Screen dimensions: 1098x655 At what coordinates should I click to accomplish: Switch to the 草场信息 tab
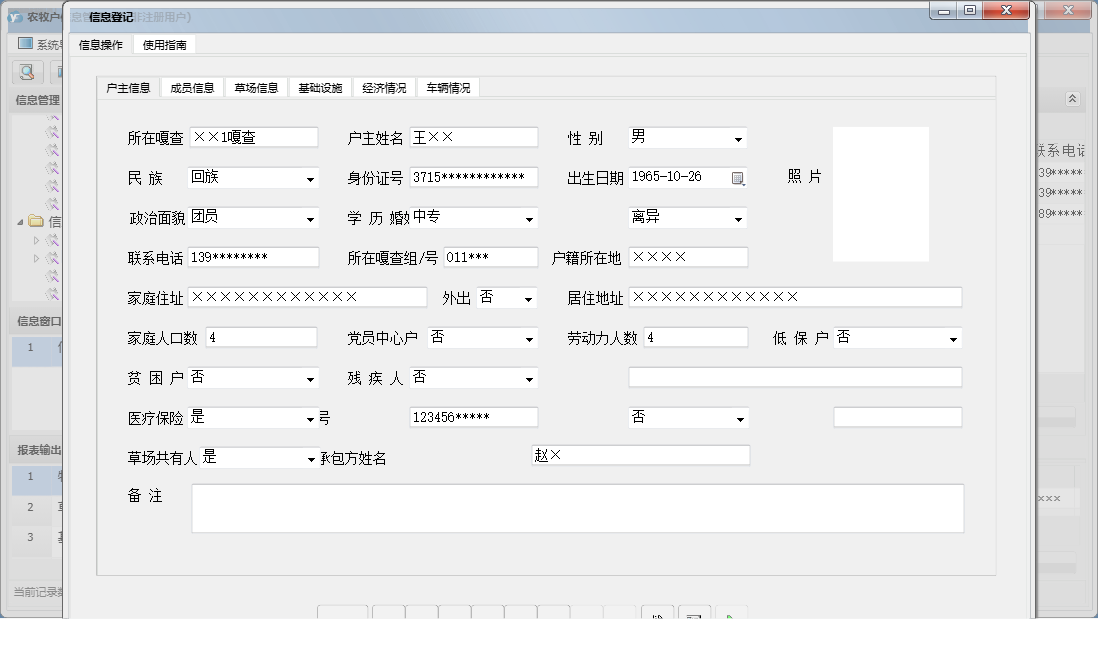click(x=257, y=87)
